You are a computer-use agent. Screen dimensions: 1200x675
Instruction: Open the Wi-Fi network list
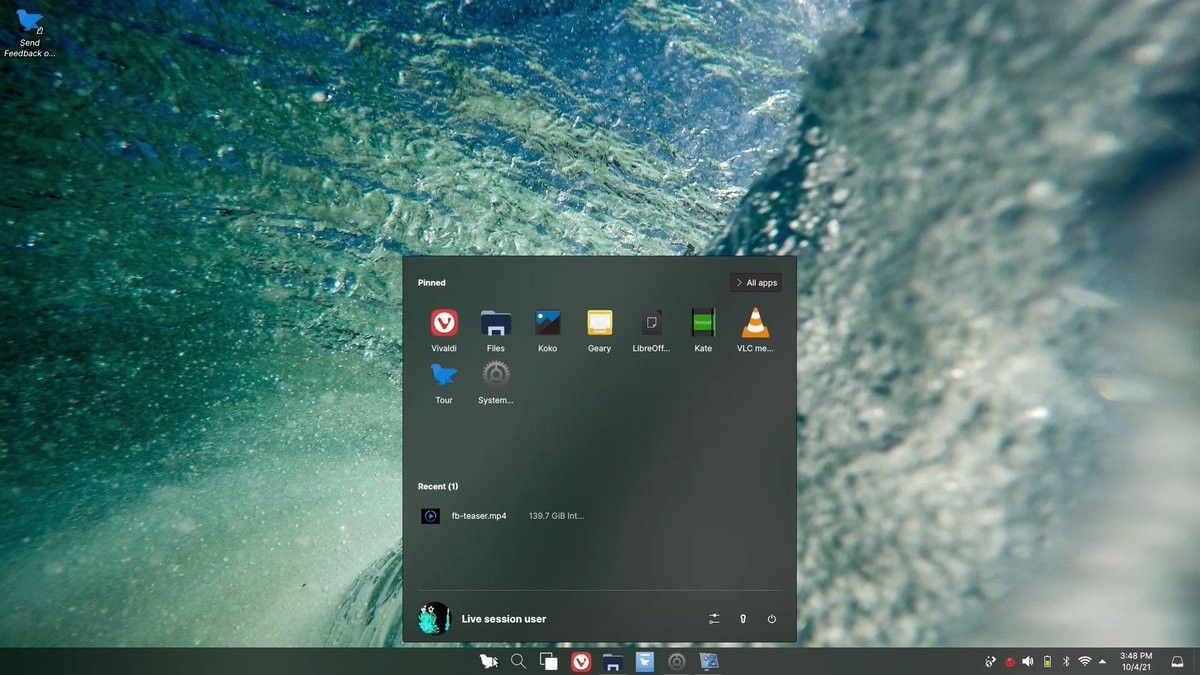click(1082, 661)
